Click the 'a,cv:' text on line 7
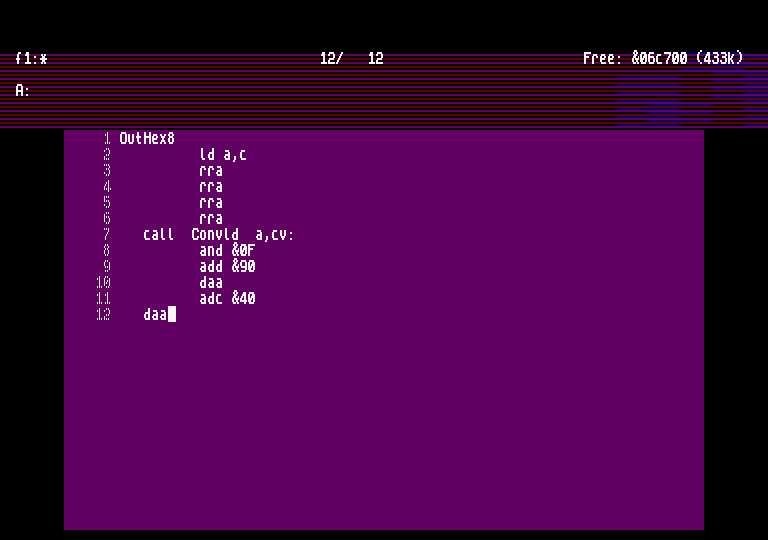Screen dimensions: 768x540 [275, 235]
